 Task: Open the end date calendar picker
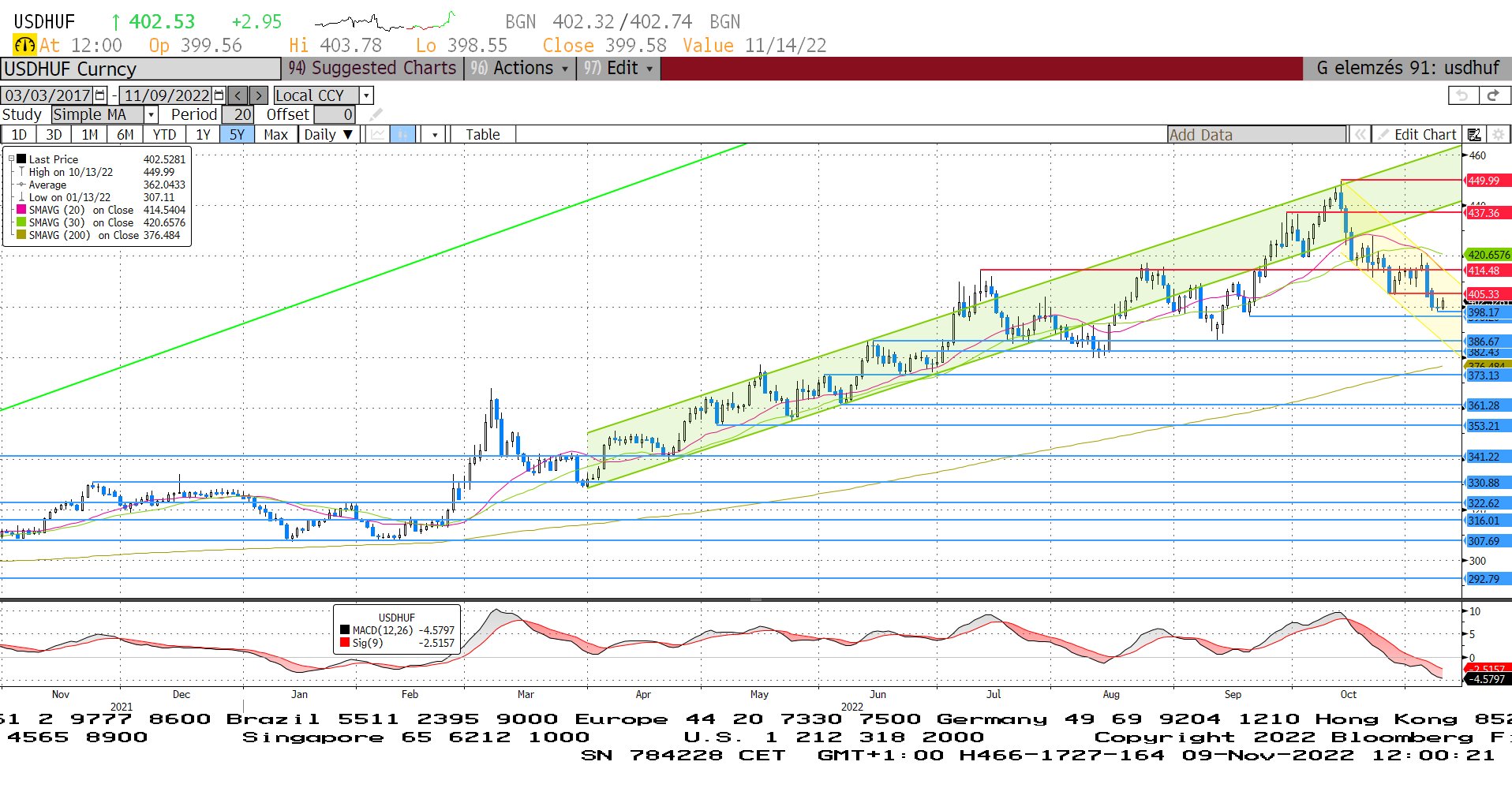tap(219, 95)
